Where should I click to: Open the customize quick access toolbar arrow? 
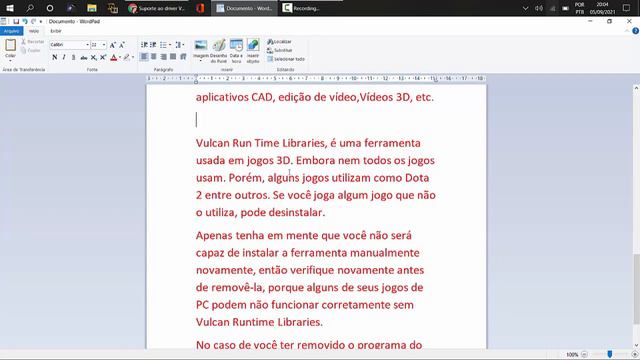point(41,22)
